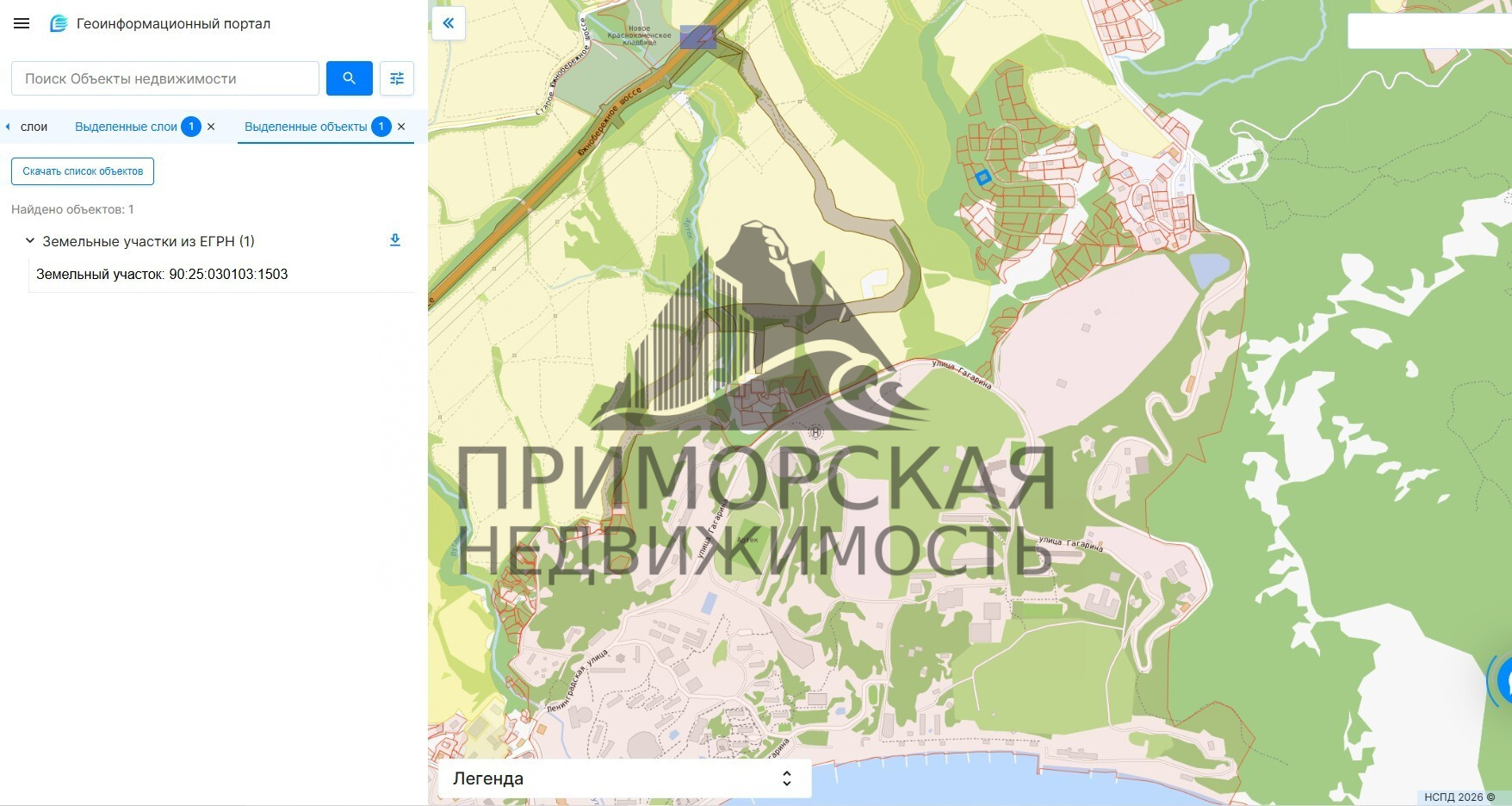1512x806 pixels.
Task: Switch to the Выделенные слои tab
Action: (126, 127)
